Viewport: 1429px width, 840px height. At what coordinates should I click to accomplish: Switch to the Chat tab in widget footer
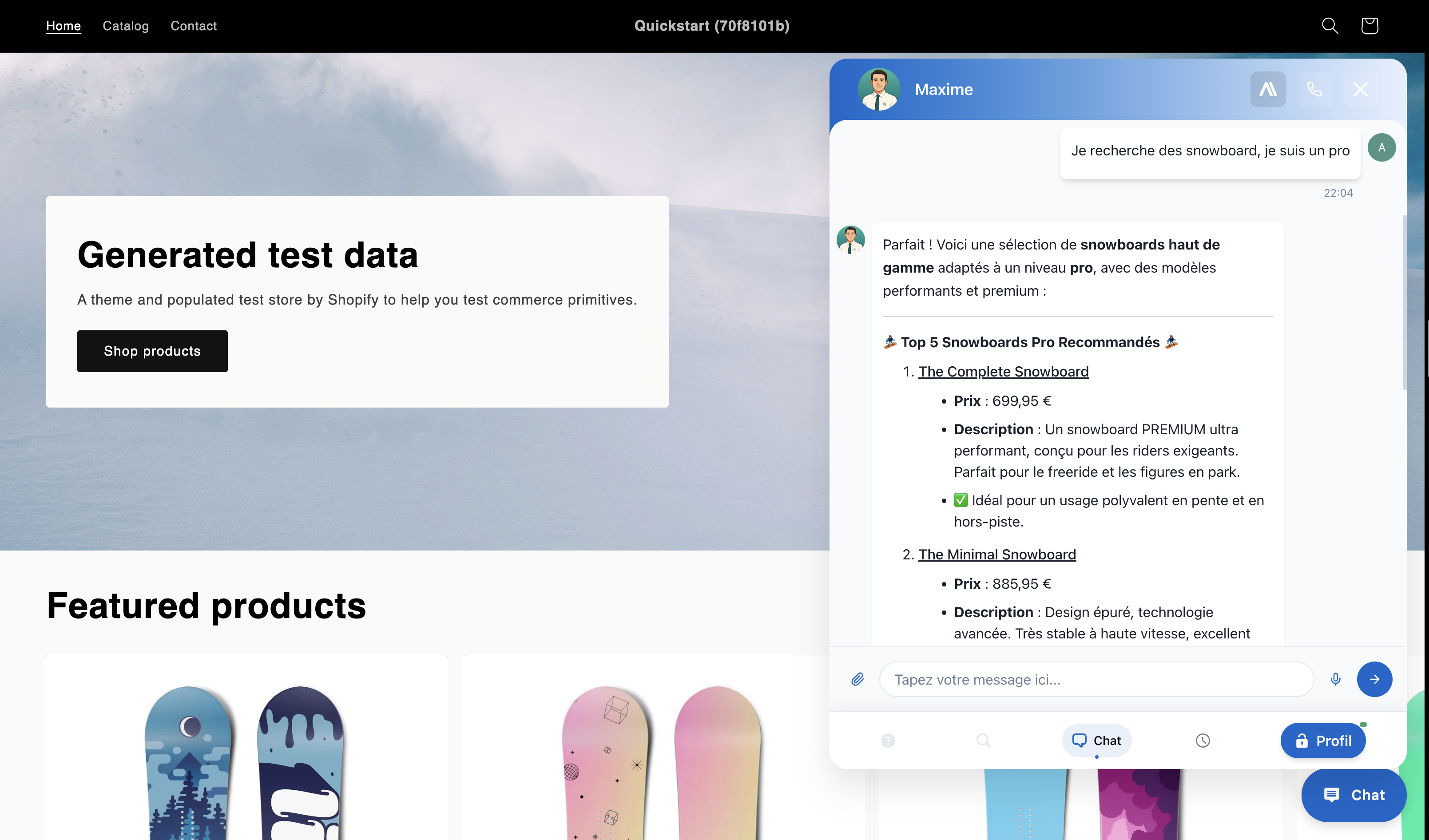pos(1096,740)
